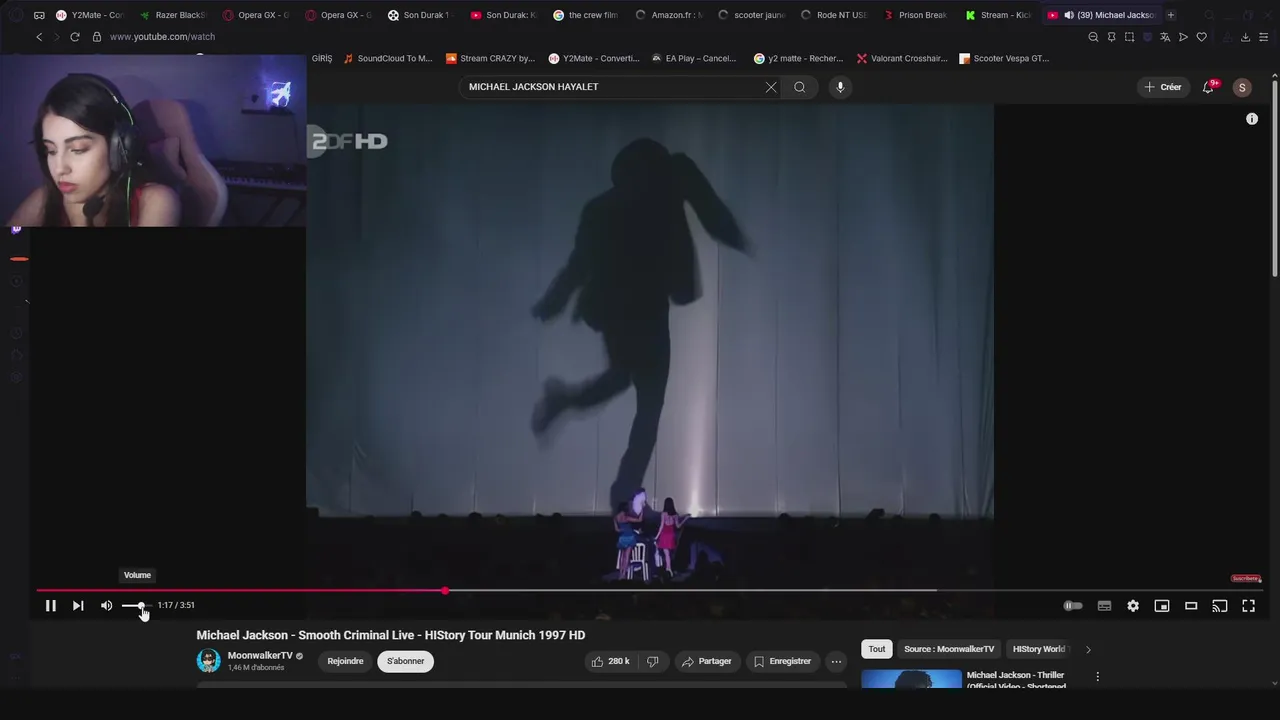Open the y2 matte - Recher... bookmark
This screenshot has width=1280, height=720.
[x=798, y=58]
